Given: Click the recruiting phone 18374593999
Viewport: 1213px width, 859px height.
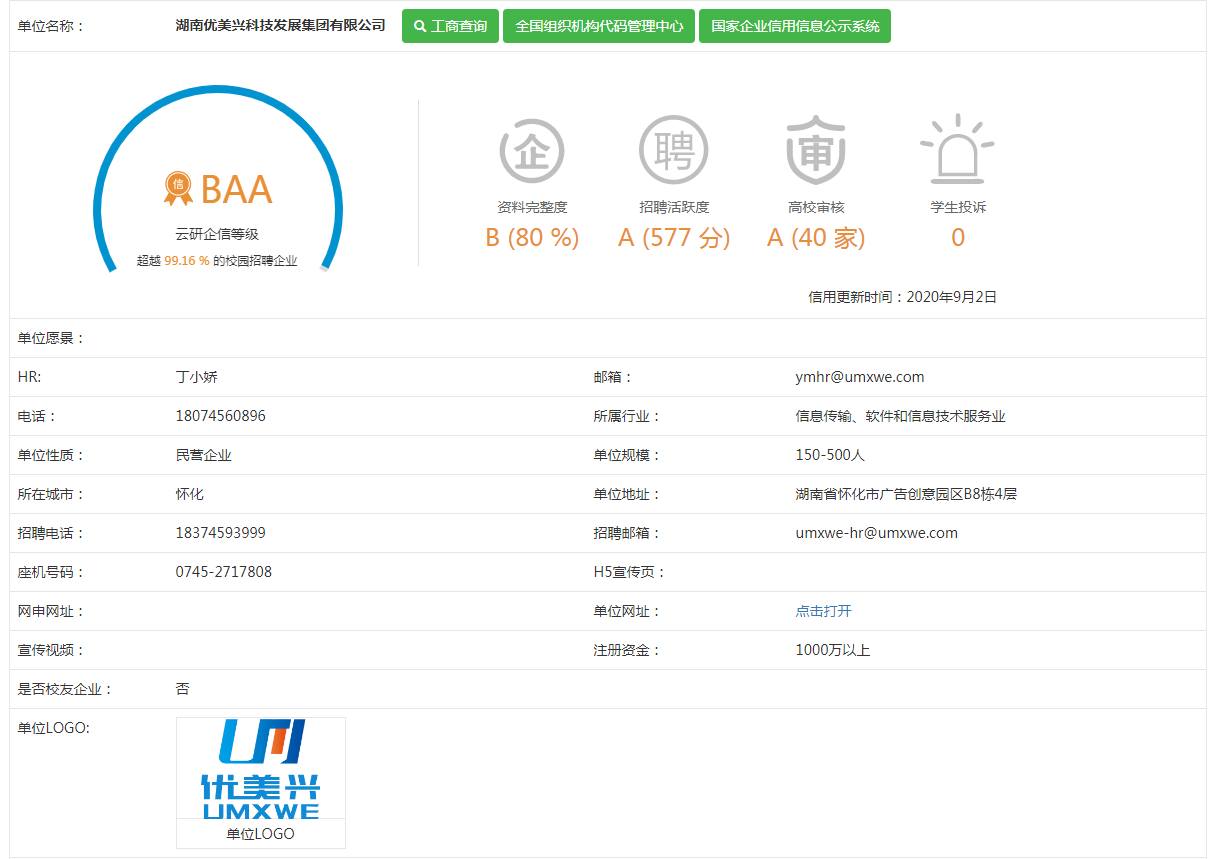Looking at the screenshot, I should [220, 533].
